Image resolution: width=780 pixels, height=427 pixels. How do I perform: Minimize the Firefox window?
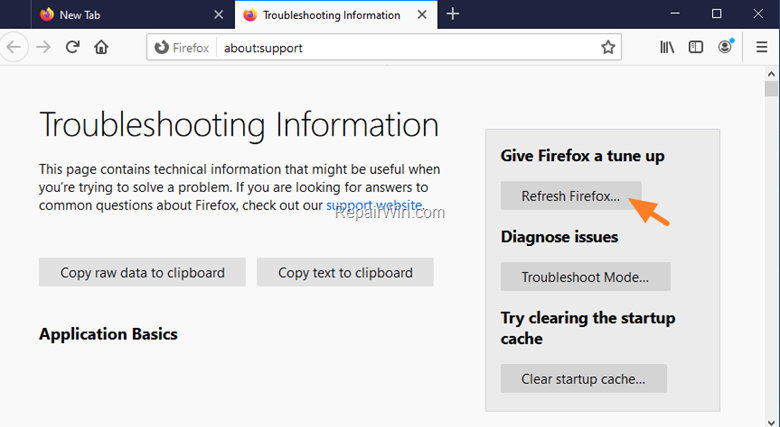click(x=675, y=14)
